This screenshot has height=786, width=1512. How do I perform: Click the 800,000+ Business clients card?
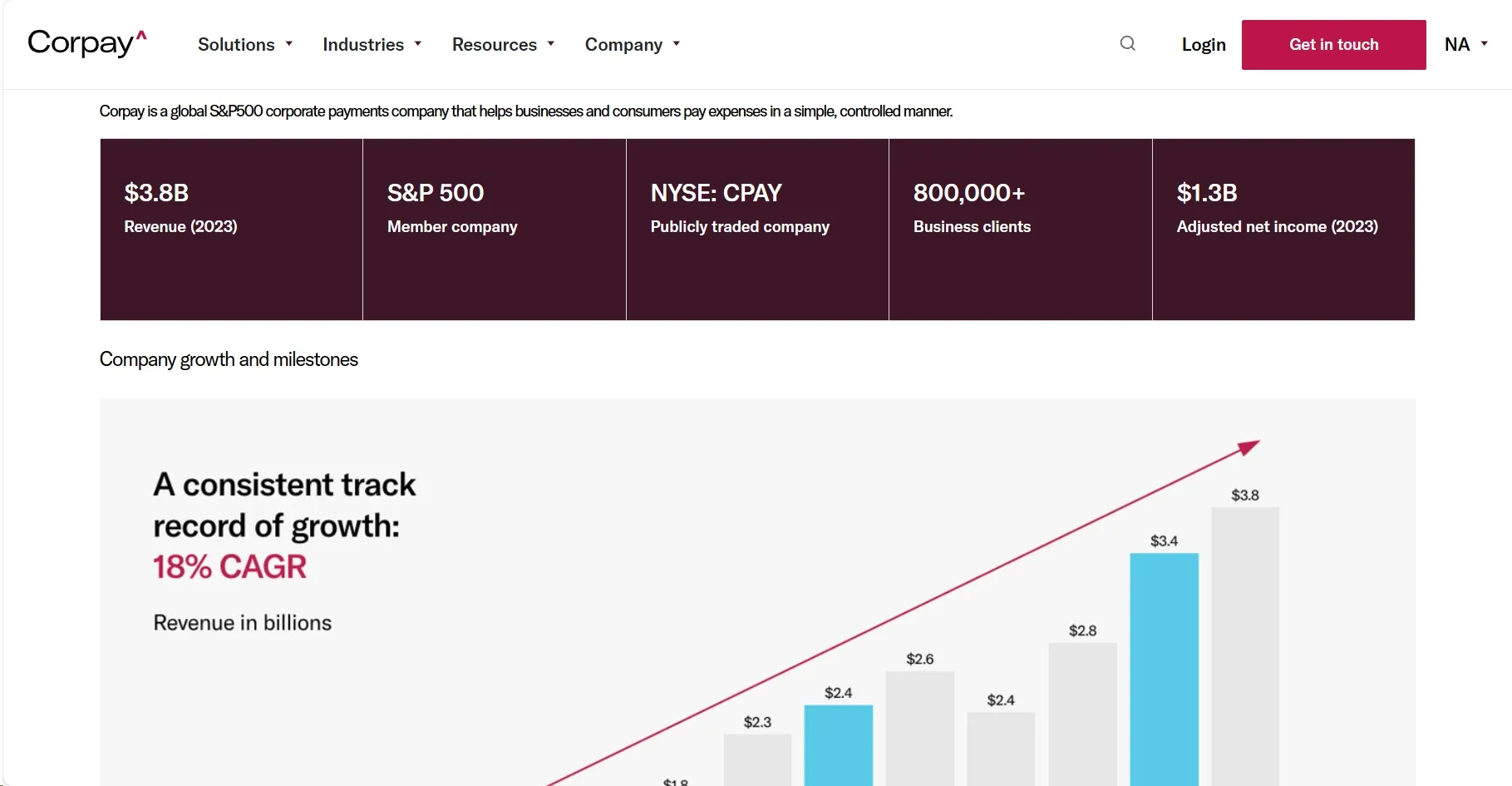(1021, 230)
